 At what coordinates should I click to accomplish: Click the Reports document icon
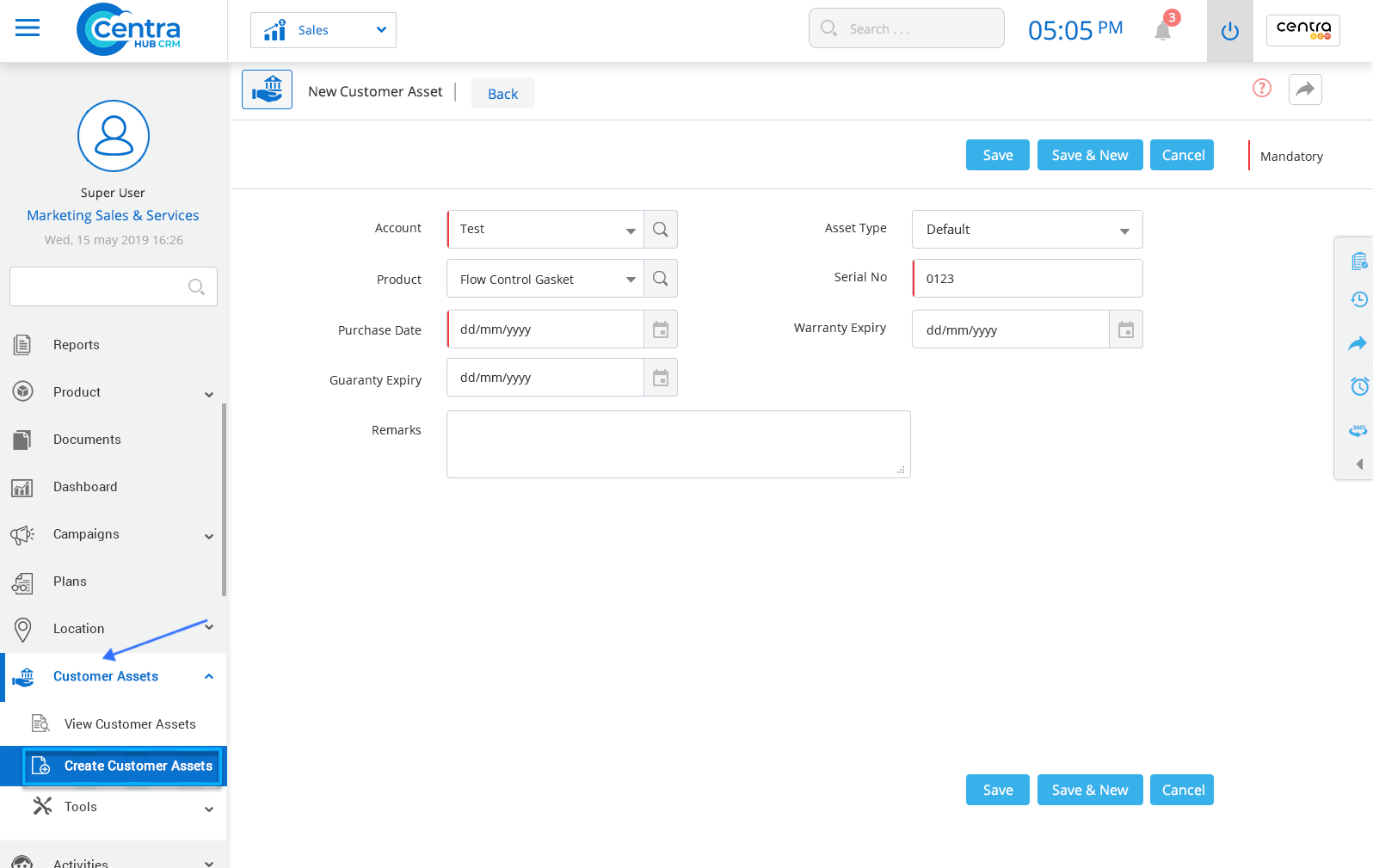[x=22, y=345]
